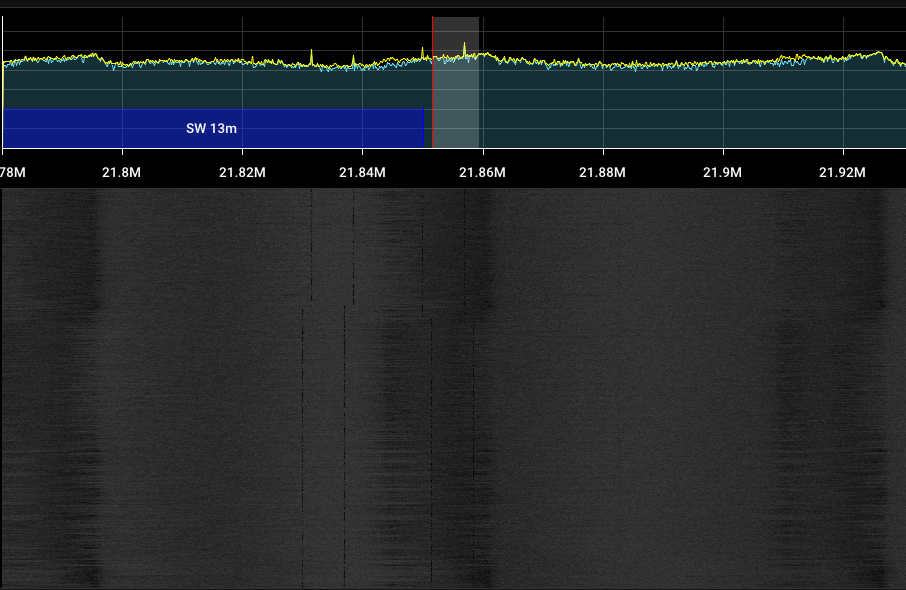Screen dimensions: 906x590
Task: Click the spectrum peak just left of red line
Action: (422, 53)
